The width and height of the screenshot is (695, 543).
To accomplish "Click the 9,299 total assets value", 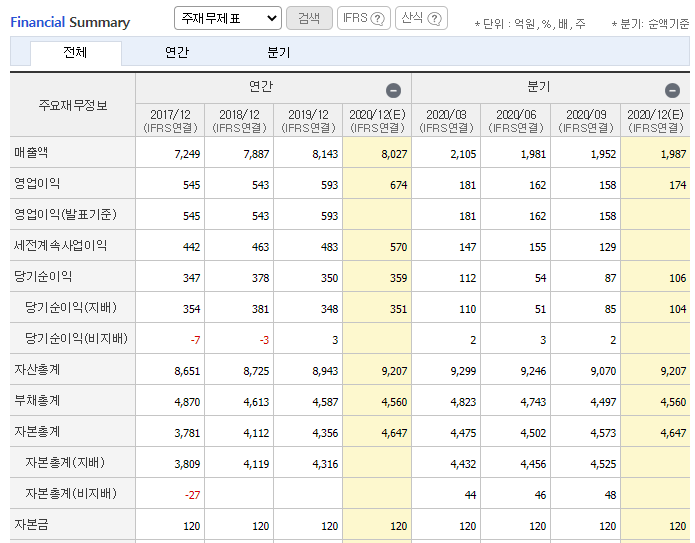I will click(x=463, y=371).
